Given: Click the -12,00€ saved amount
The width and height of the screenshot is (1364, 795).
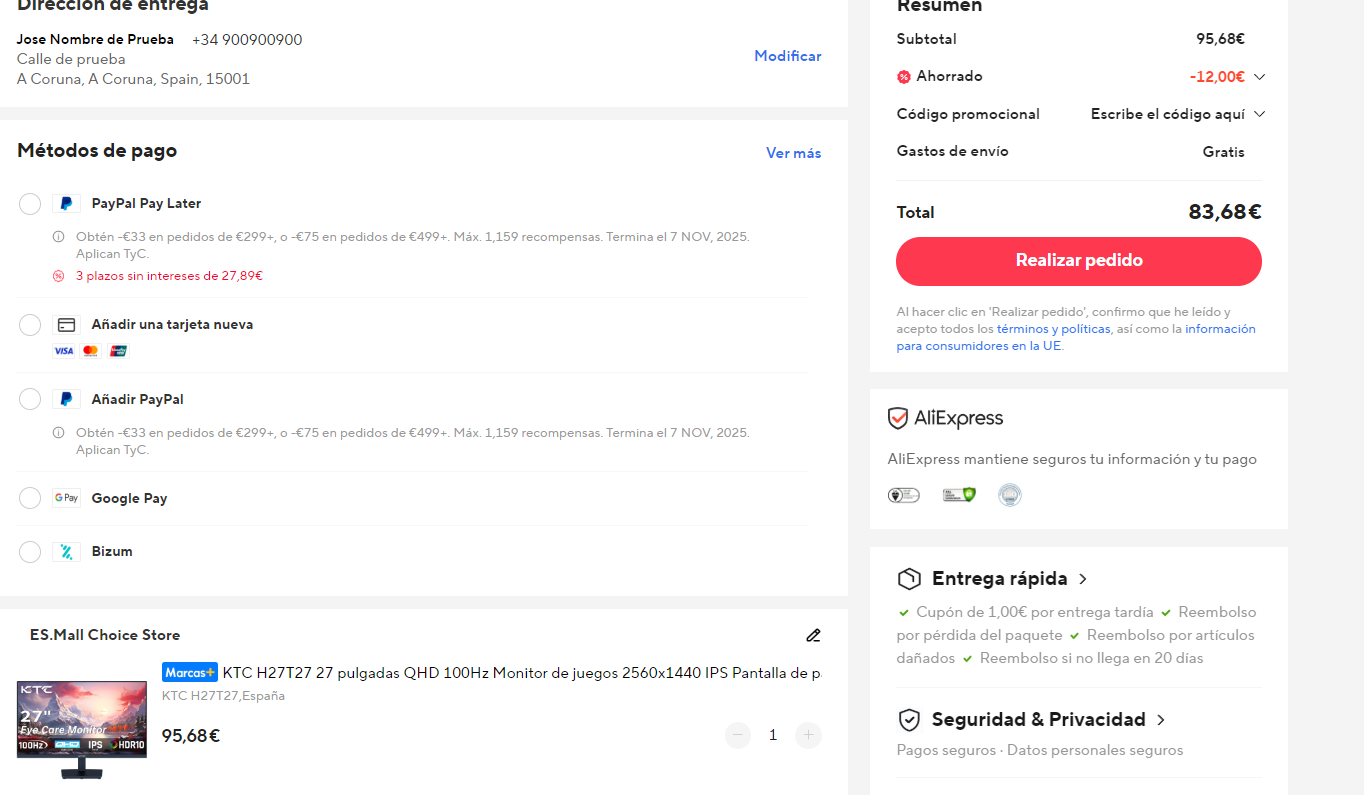Looking at the screenshot, I should click(1217, 77).
